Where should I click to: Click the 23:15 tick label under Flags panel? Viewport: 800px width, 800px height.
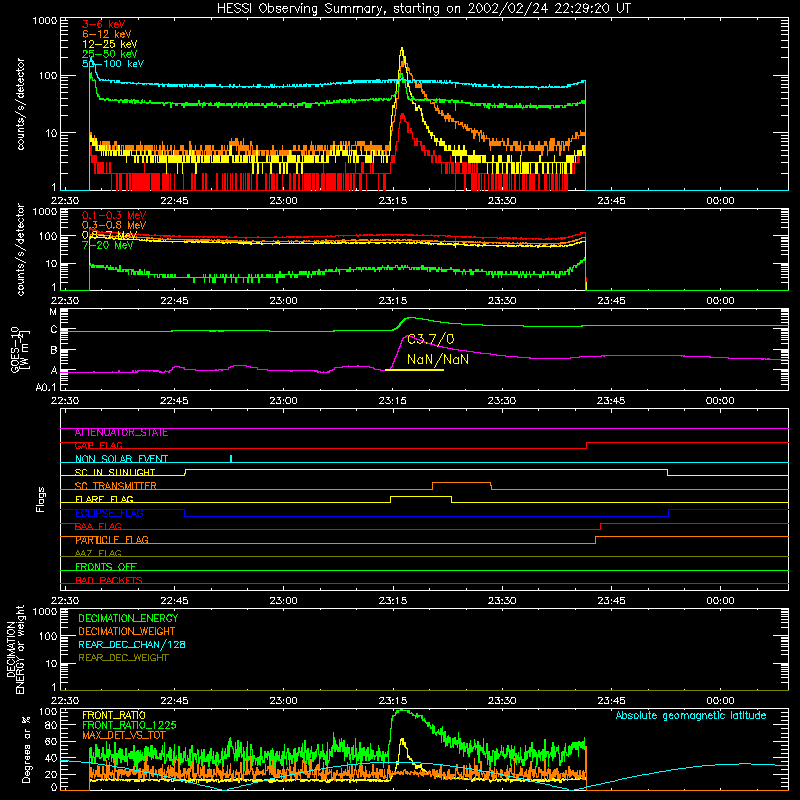[x=393, y=601]
